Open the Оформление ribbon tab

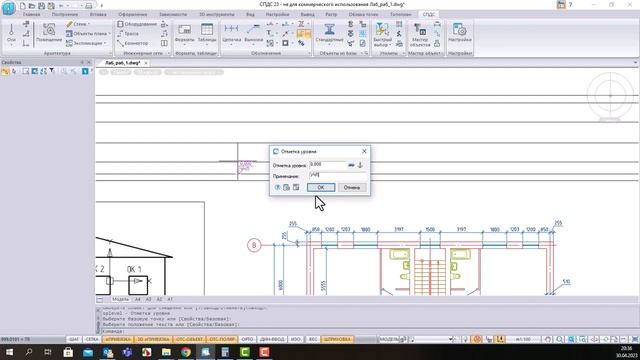click(x=133, y=14)
